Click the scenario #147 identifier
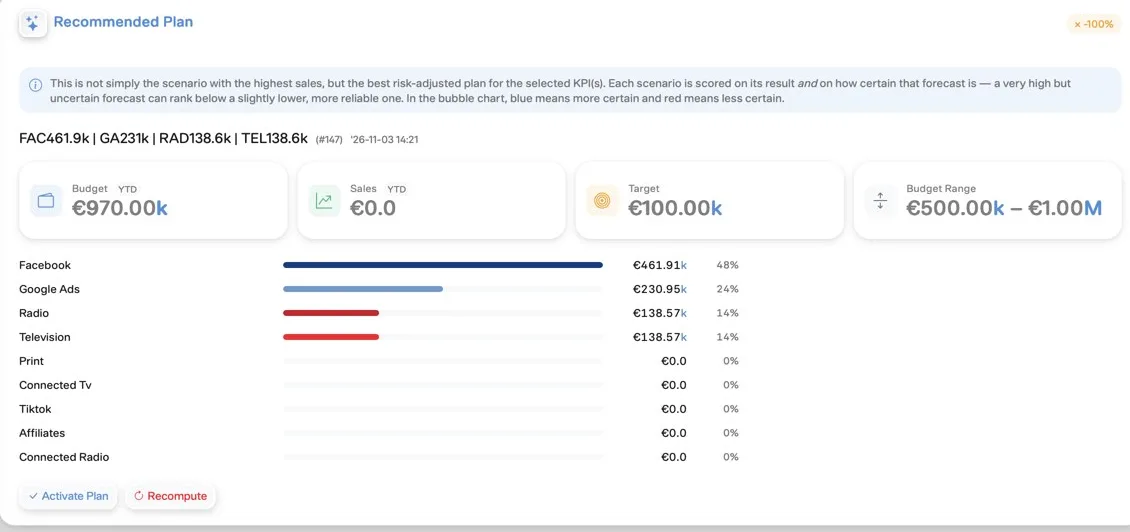 329,139
